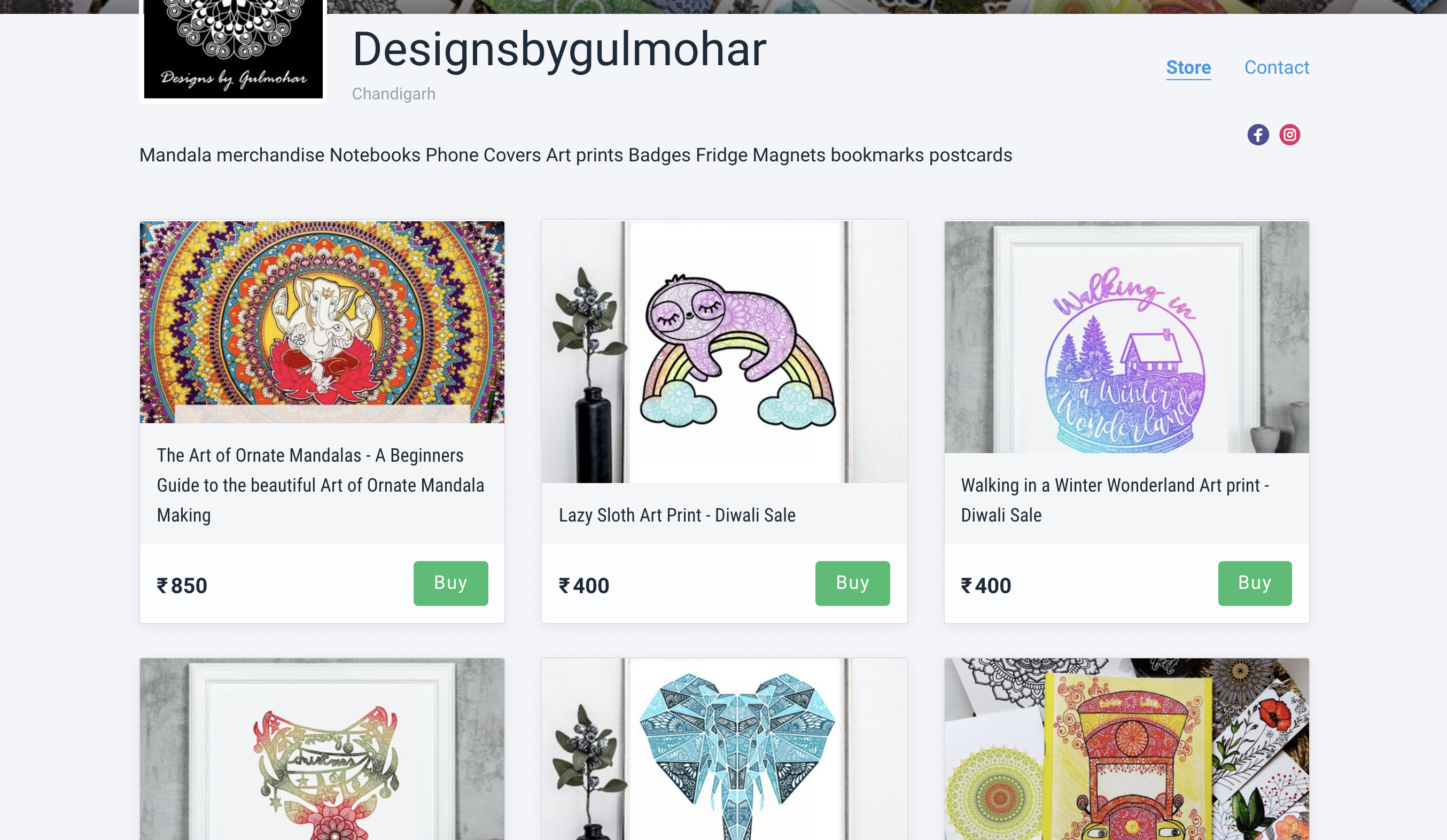Buy the Winter Wonderland Art print
Viewport: 1447px width, 840px height.
[x=1255, y=583]
